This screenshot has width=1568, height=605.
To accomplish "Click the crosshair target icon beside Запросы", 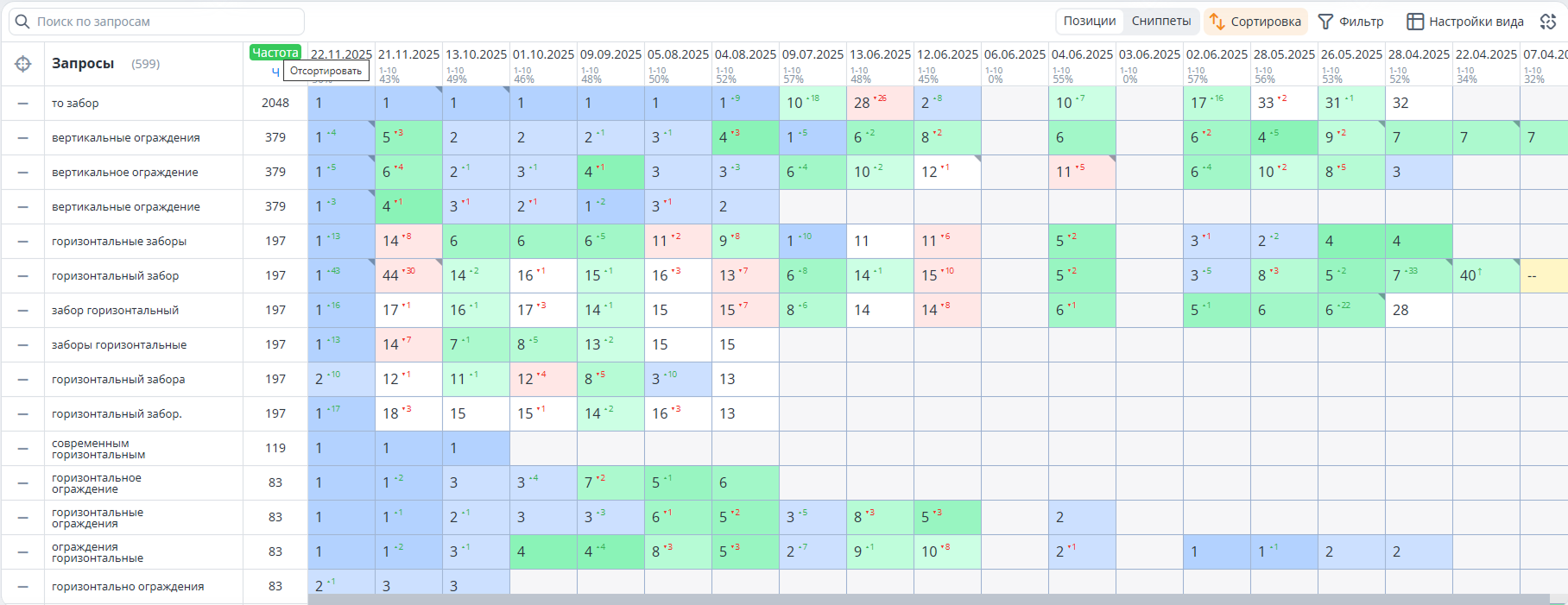I will pos(23,64).
